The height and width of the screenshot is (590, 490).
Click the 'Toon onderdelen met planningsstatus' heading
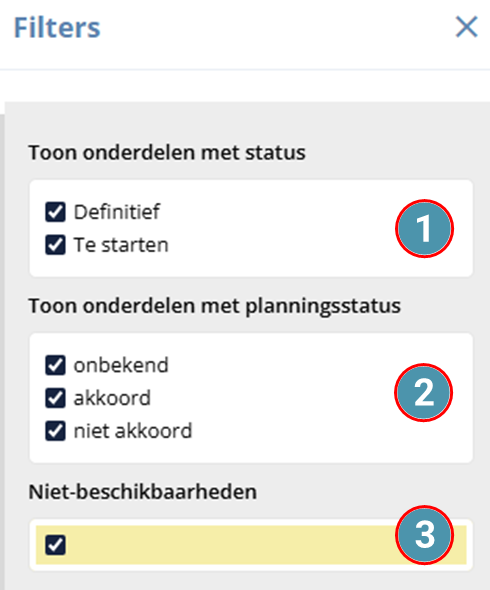click(215, 306)
